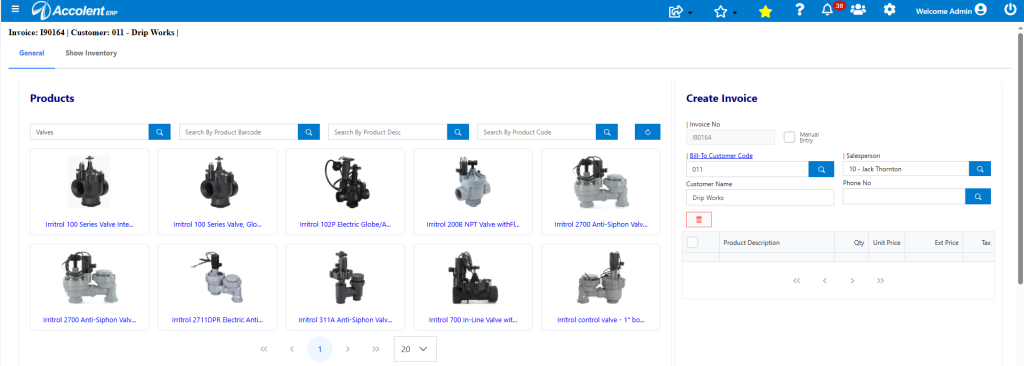The image size is (1024, 366).
Task: Click the Bill-To Customer Code link
Action: pyautogui.click(x=721, y=156)
